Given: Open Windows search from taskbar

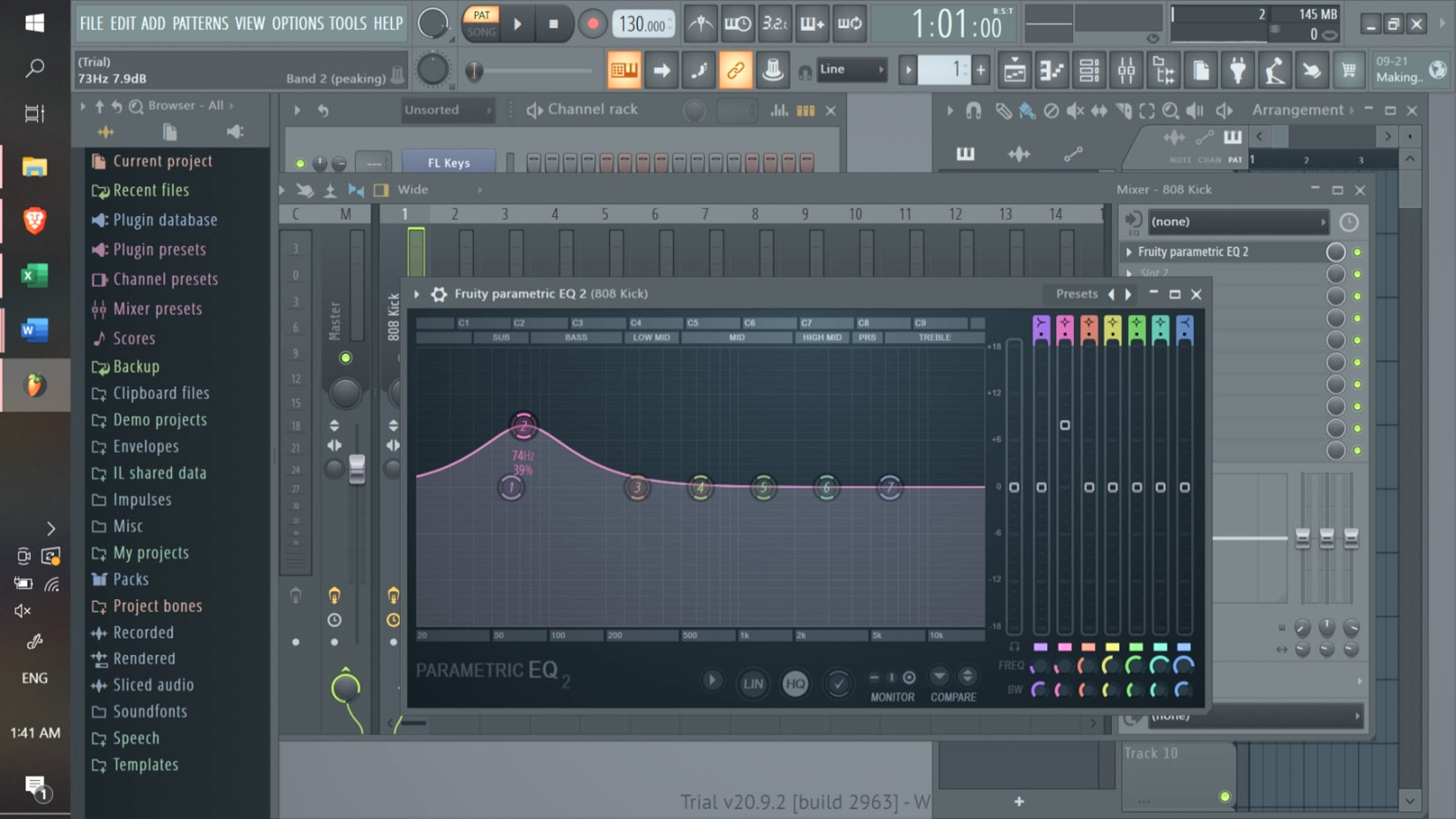Looking at the screenshot, I should click(x=34, y=68).
